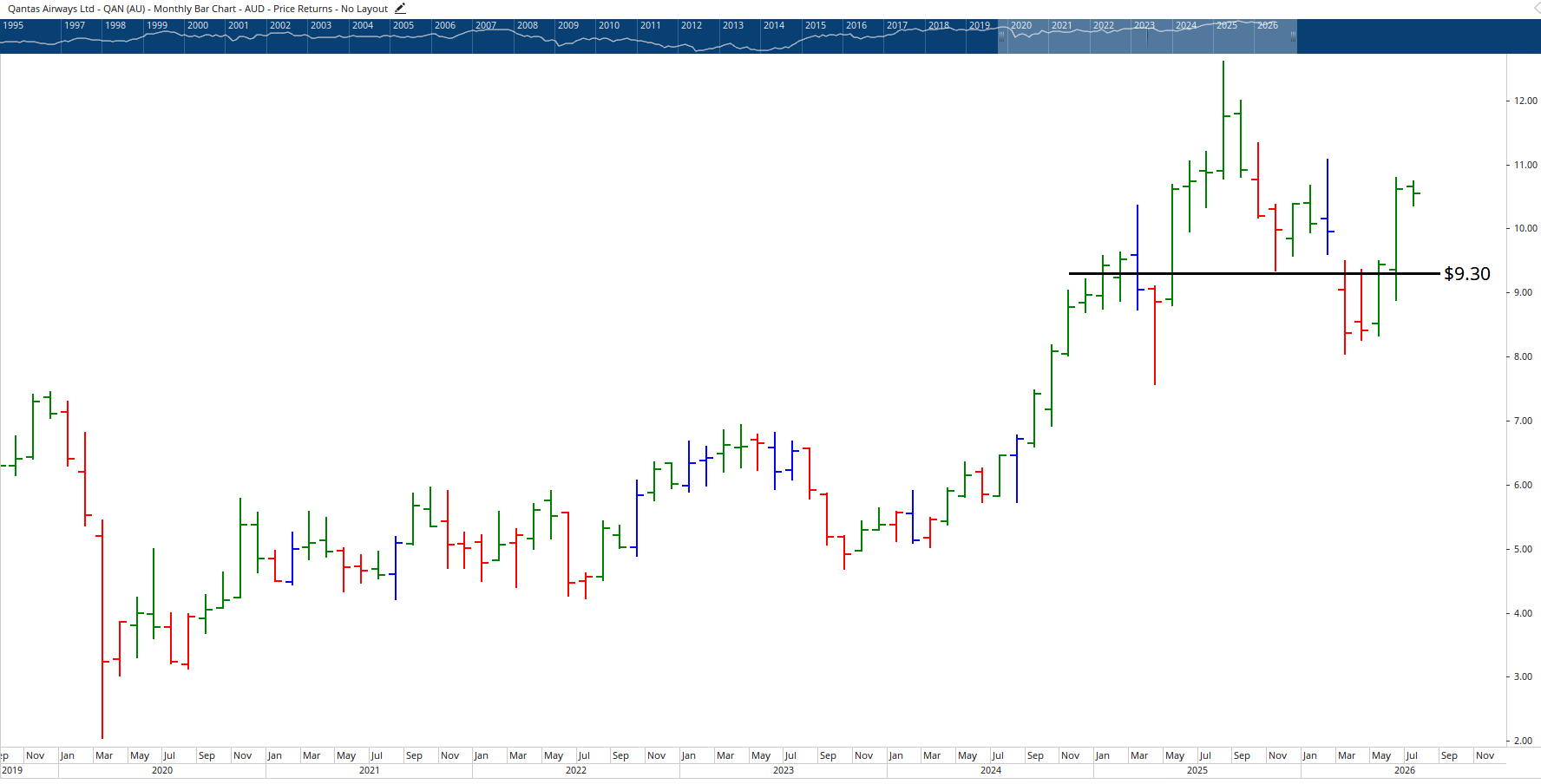The height and width of the screenshot is (784, 1541).
Task: Click the pencil edit icon beside the chart title
Action: tap(400, 9)
